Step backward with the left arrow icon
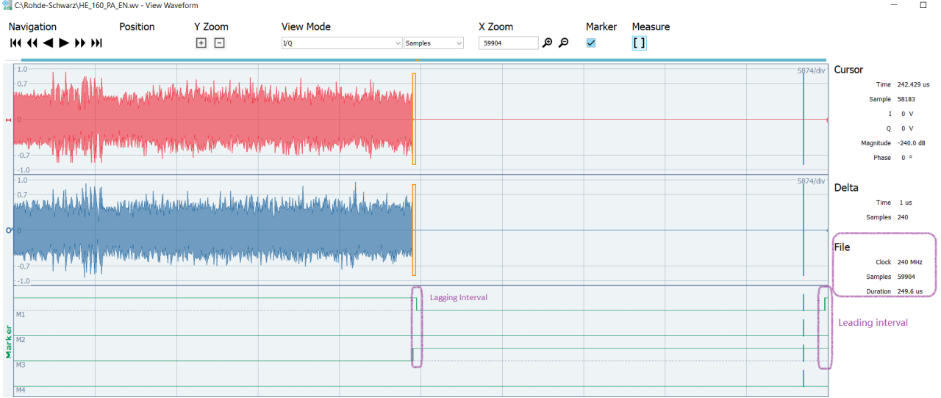This screenshot has width=941, height=398. (x=49, y=43)
